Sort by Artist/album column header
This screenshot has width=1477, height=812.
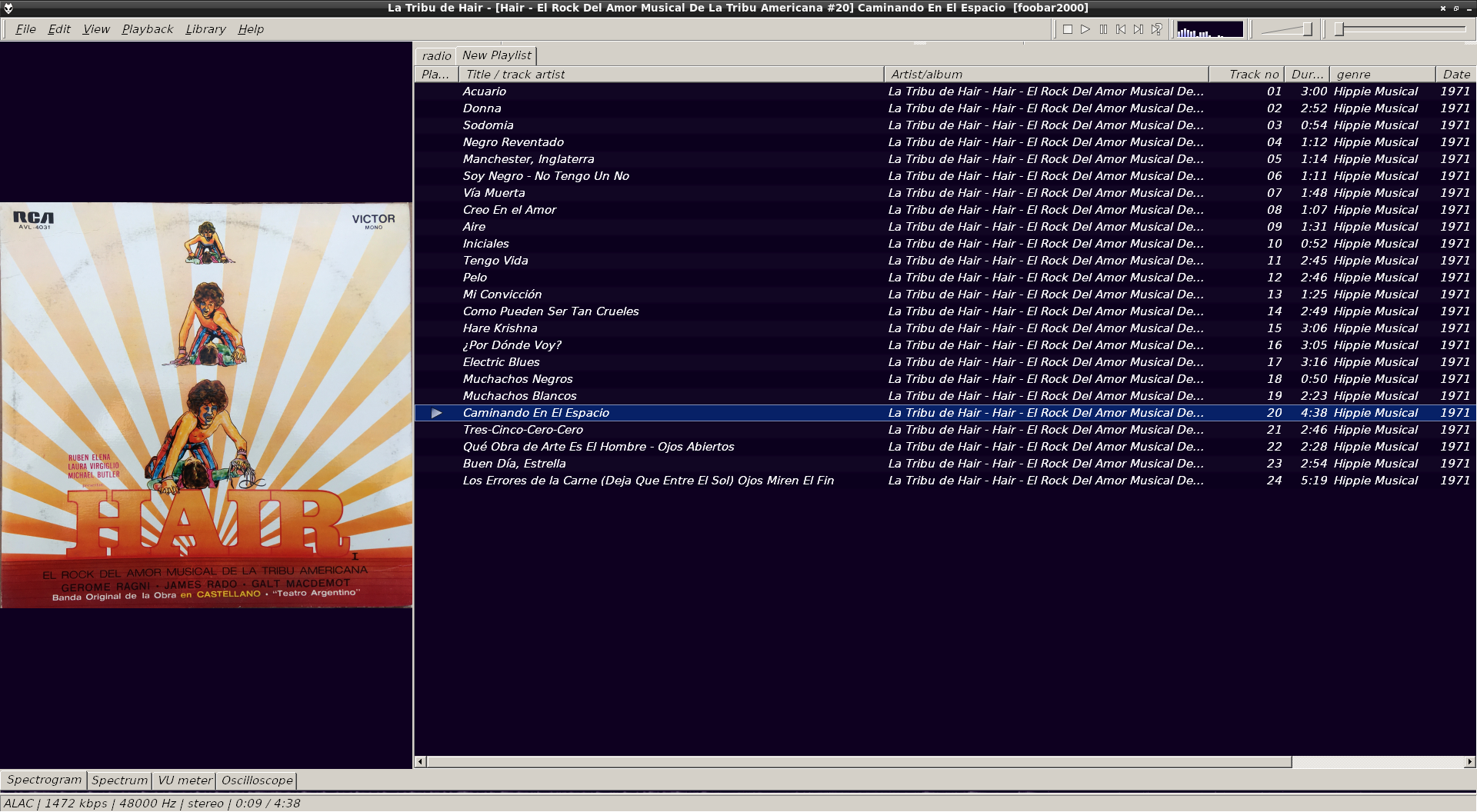pos(1046,75)
